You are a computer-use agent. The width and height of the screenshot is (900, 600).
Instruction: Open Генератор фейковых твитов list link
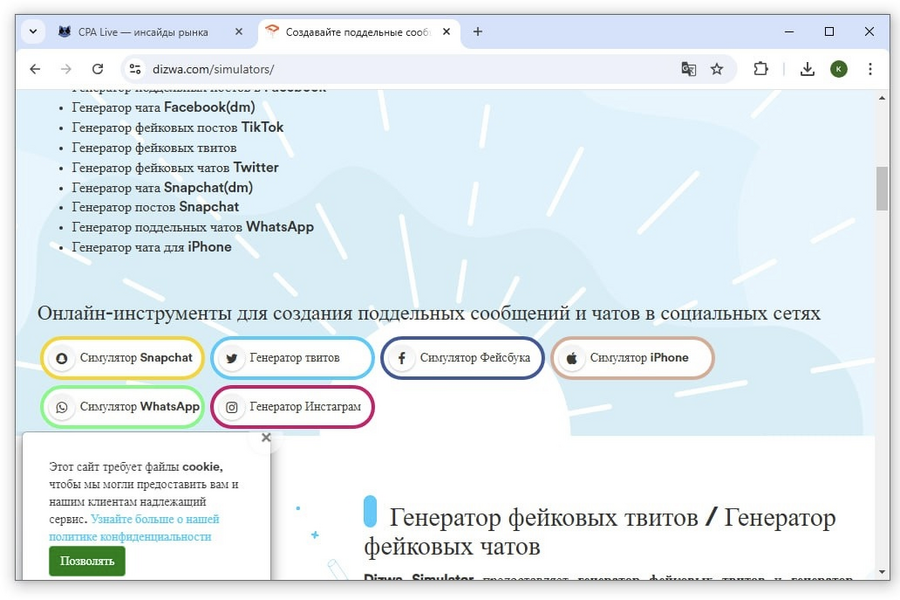pos(154,148)
